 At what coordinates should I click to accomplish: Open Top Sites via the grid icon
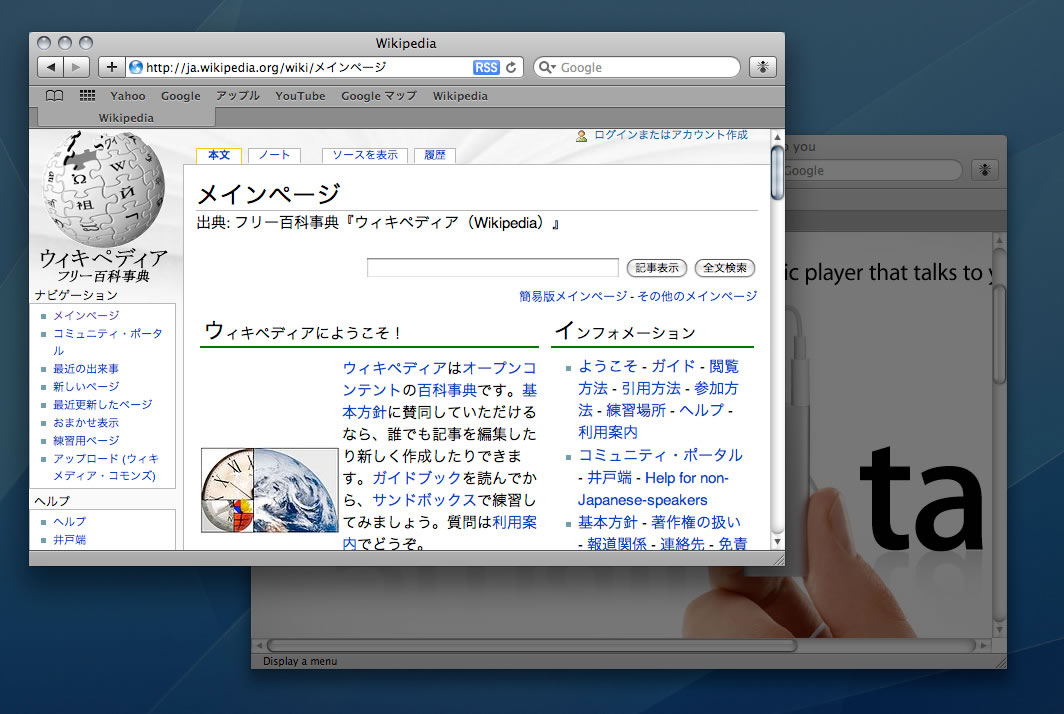(87, 96)
